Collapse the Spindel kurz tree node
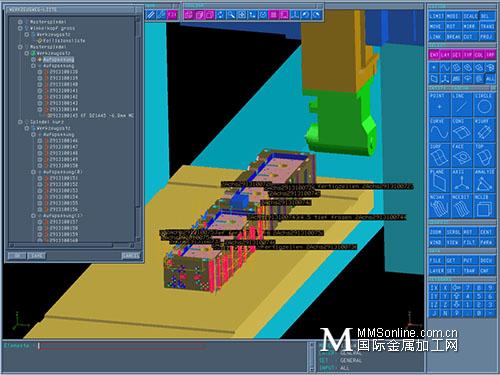This screenshot has width=500, height=375. click(20, 122)
